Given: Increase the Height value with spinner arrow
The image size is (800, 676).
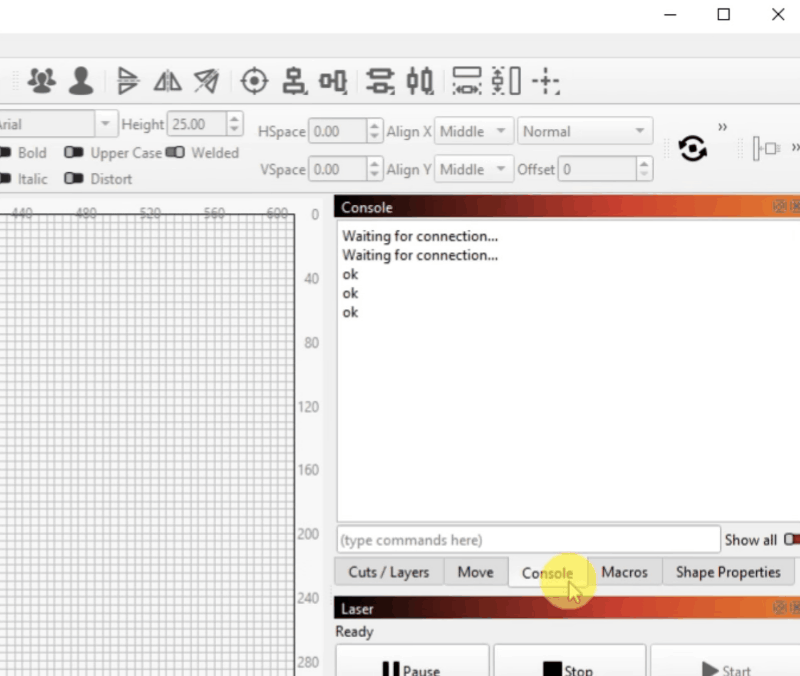Looking at the screenshot, I should pyautogui.click(x=235, y=120).
